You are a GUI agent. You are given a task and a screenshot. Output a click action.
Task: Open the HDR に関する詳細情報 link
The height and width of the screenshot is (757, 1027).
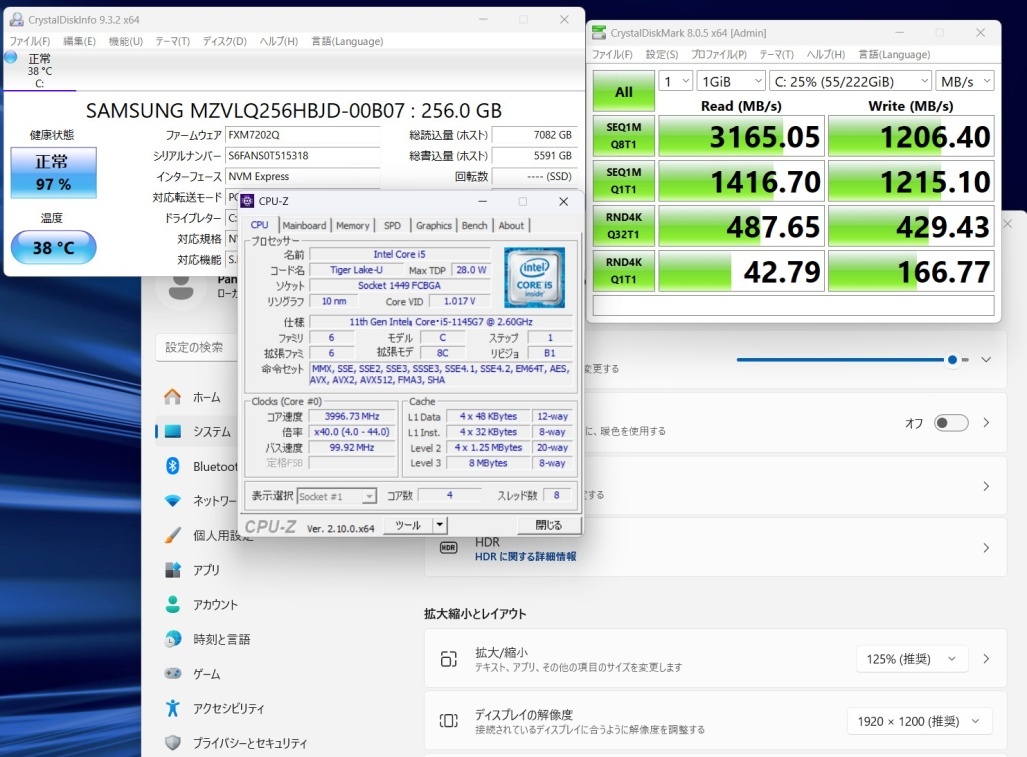click(525, 557)
